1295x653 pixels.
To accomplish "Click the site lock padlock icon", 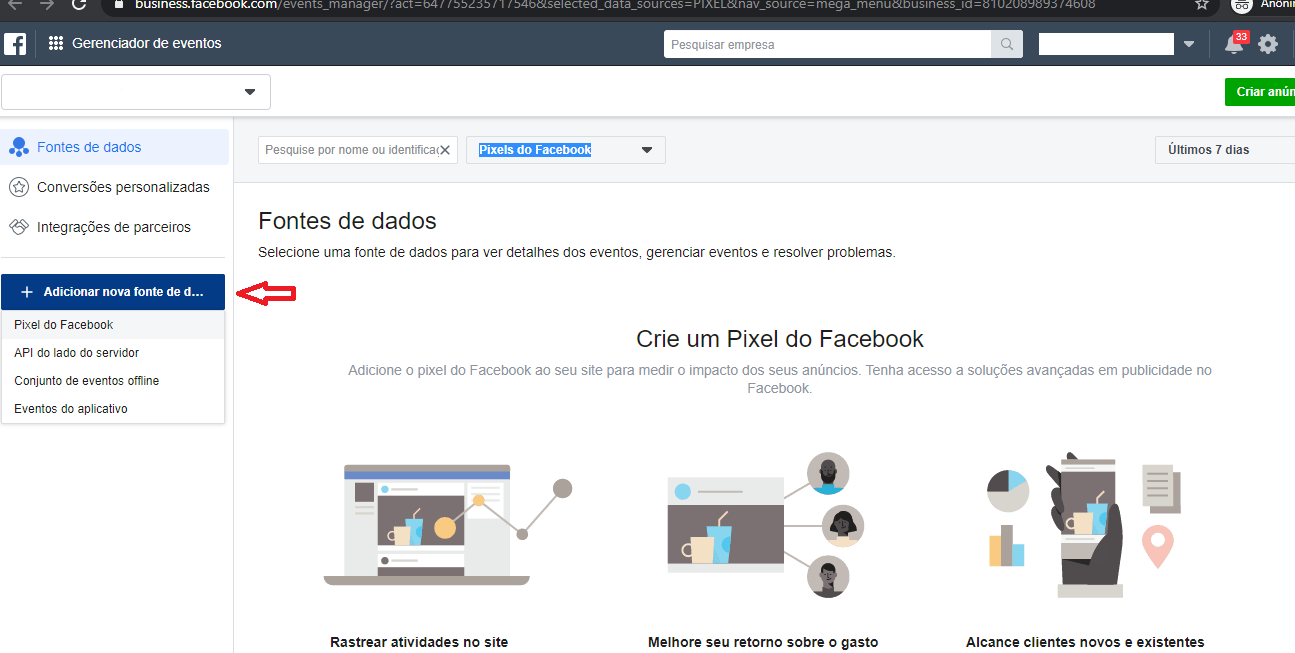I will click(x=118, y=5).
